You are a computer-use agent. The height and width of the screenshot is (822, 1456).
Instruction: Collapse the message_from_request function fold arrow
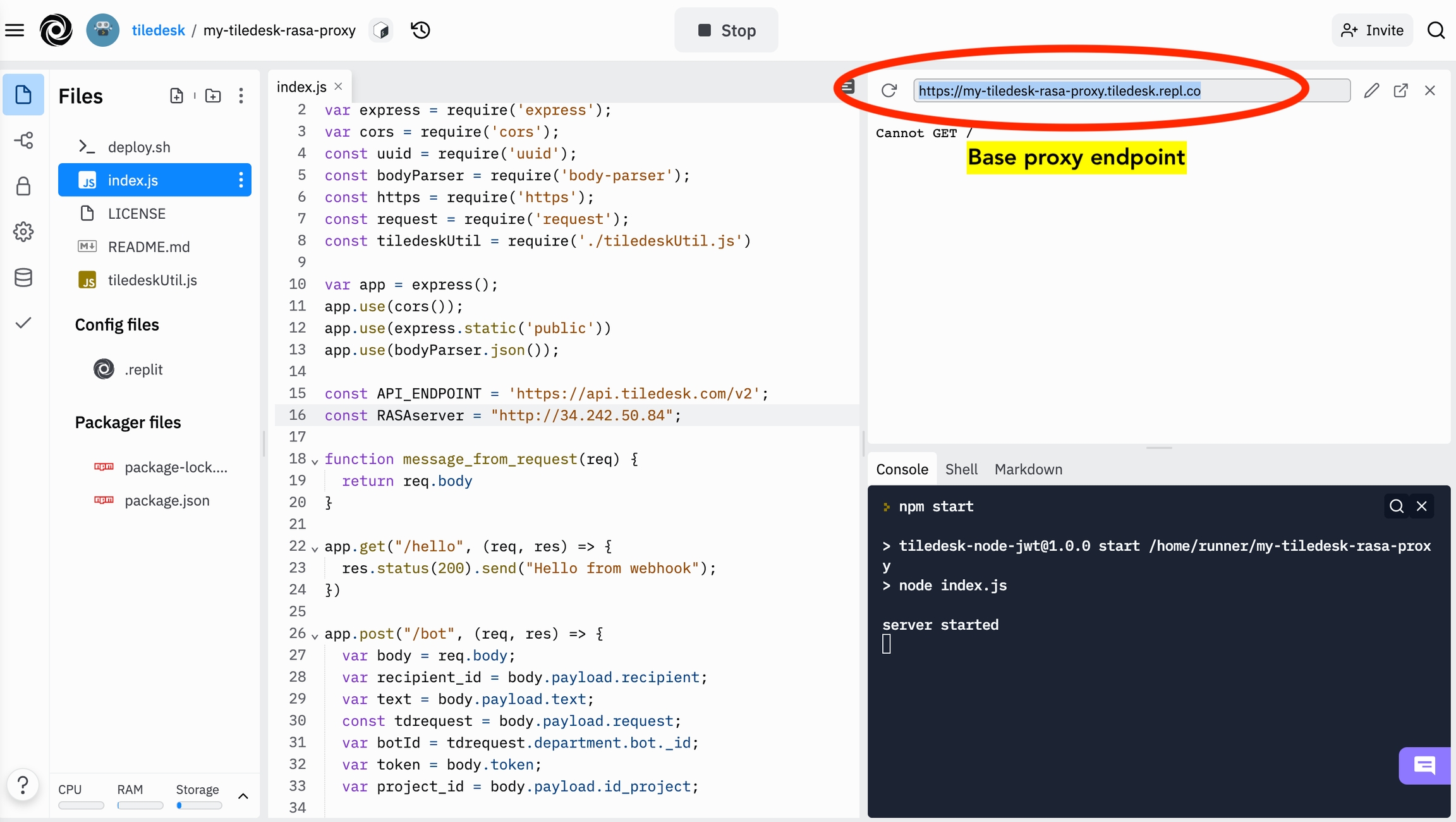(315, 462)
